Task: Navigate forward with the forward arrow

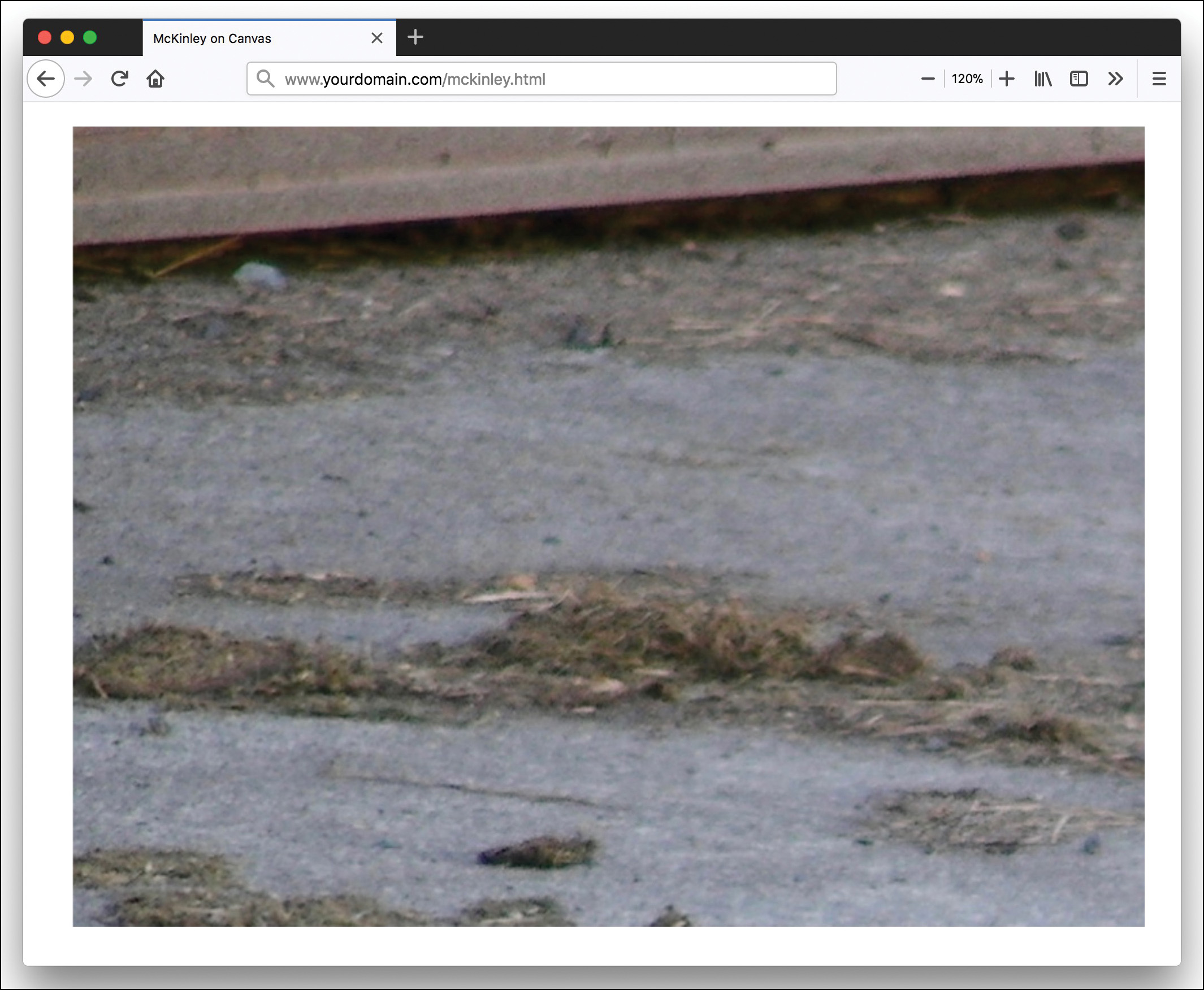Action: click(x=83, y=78)
